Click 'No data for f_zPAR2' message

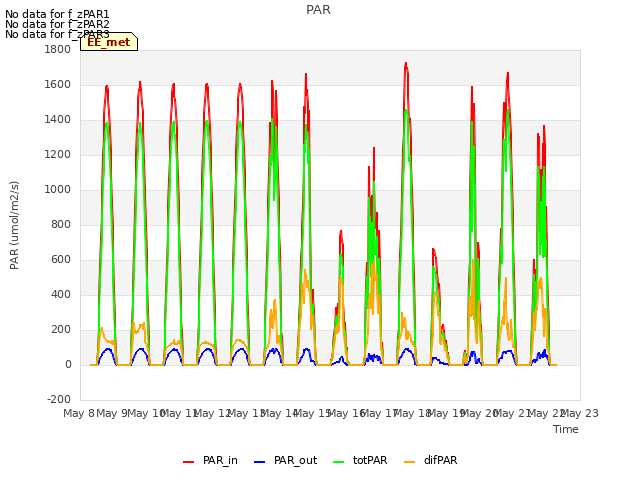[57, 24]
